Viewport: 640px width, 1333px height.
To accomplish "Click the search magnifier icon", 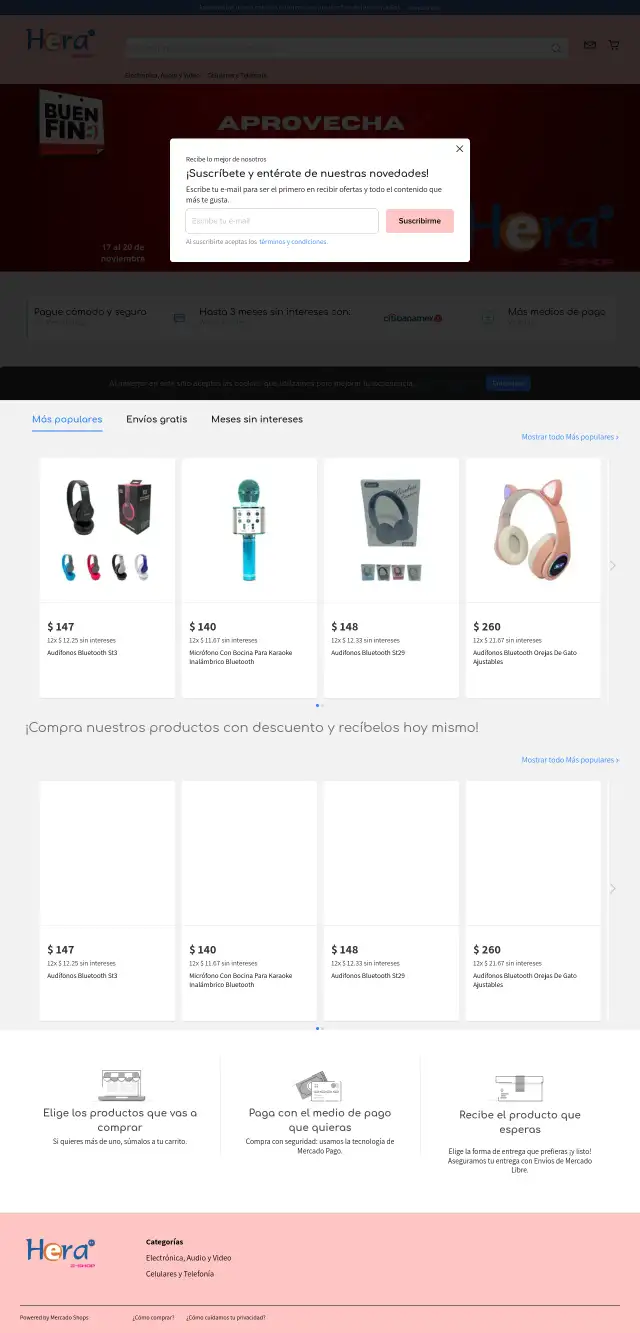I will coord(556,47).
